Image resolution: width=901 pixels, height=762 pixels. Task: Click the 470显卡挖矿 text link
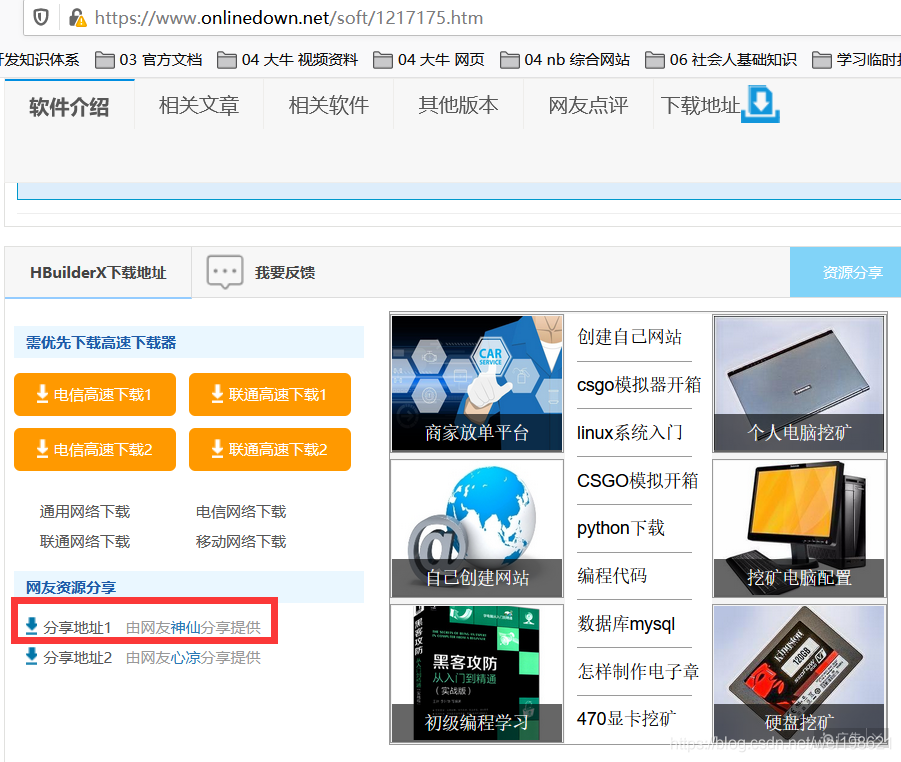626,718
